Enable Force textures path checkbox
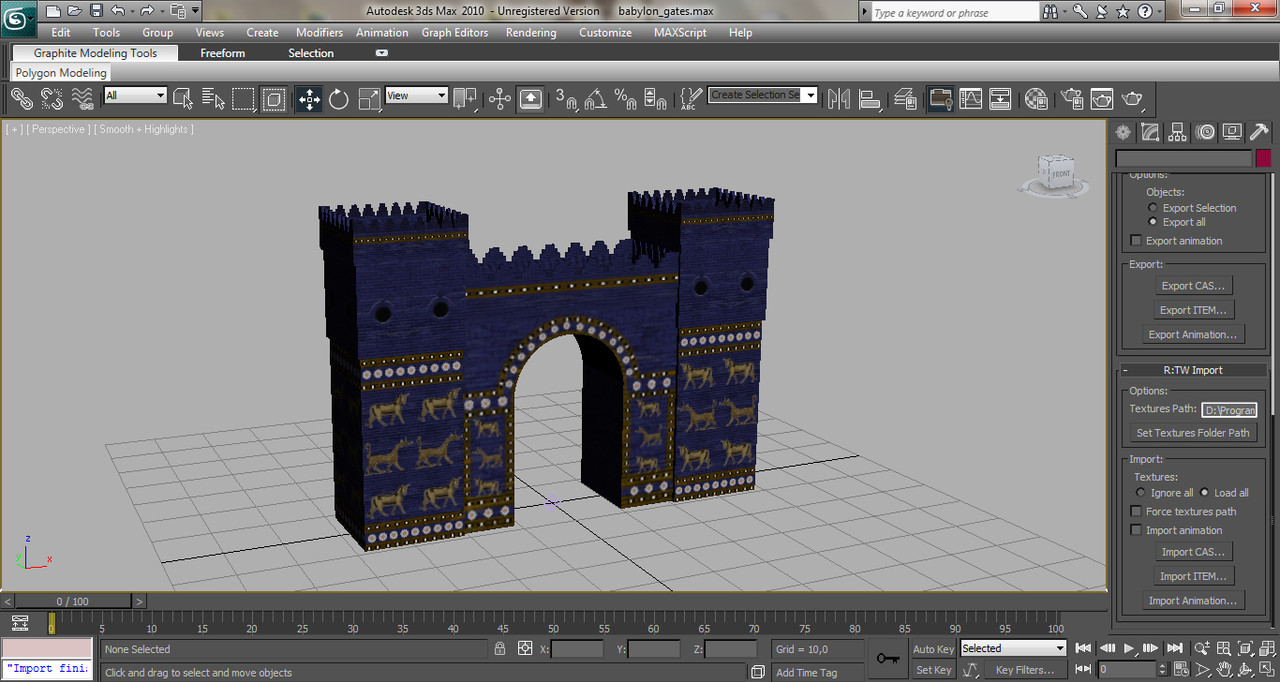 (1135, 512)
